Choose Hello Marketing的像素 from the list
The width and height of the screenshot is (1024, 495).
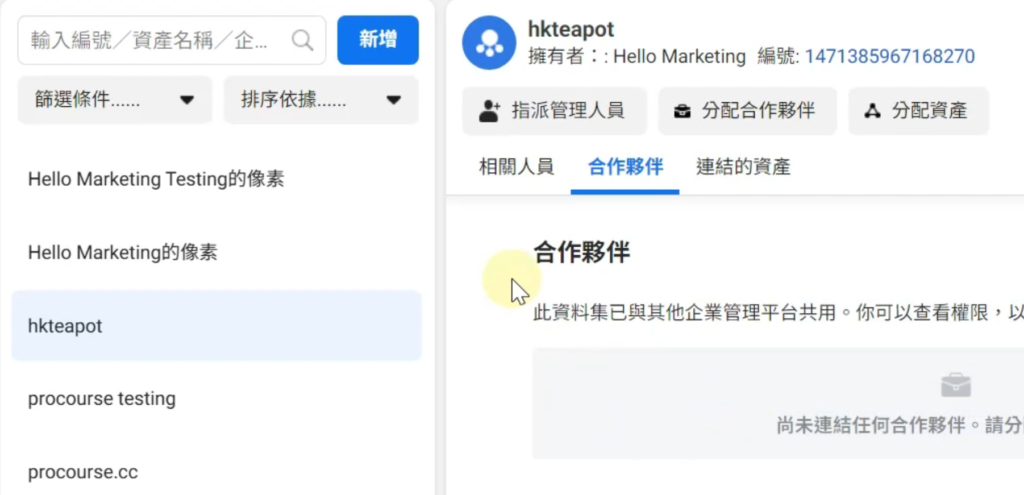tap(123, 253)
